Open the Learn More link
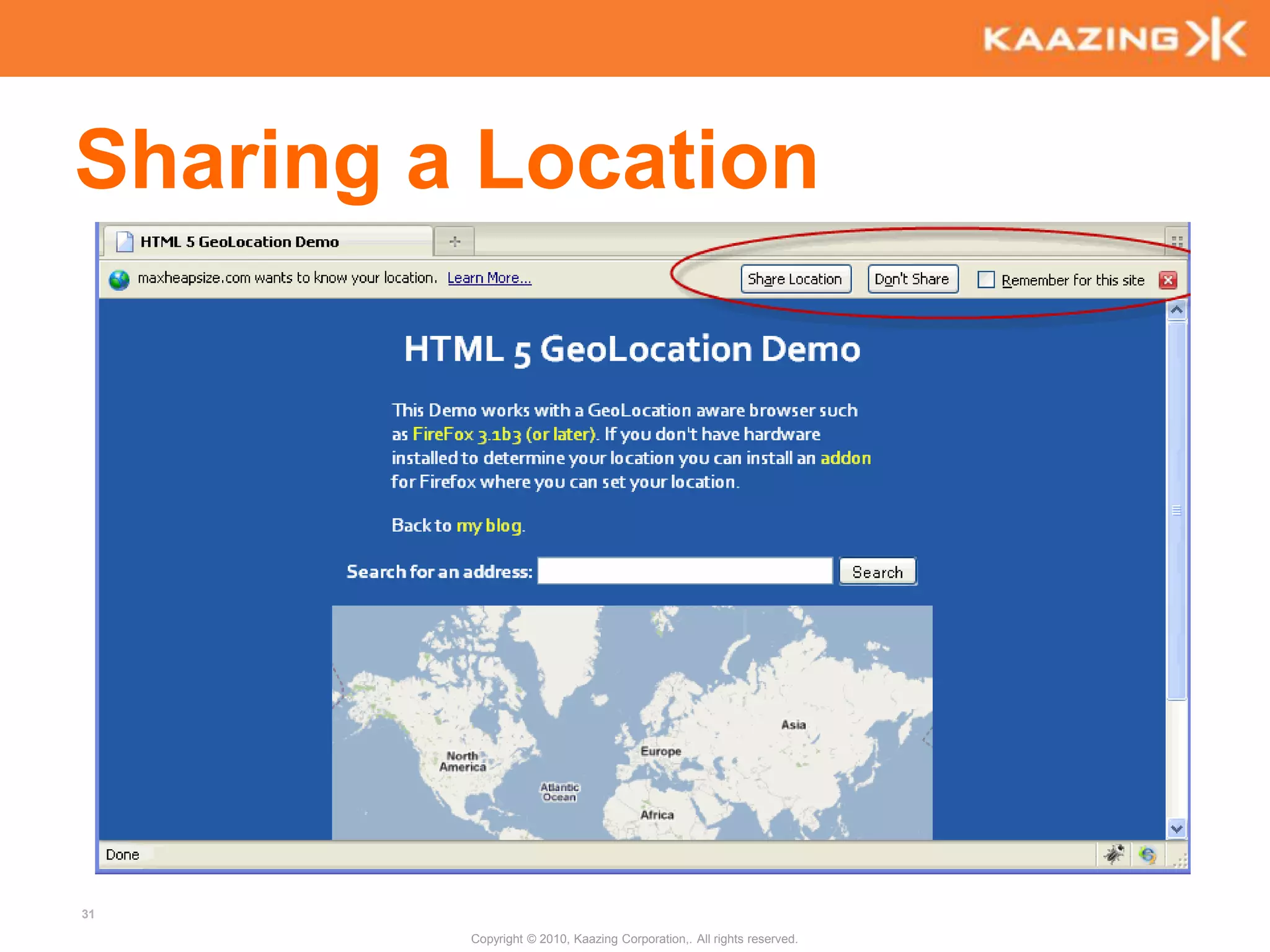Screen dimensions: 1270x952 (489, 278)
